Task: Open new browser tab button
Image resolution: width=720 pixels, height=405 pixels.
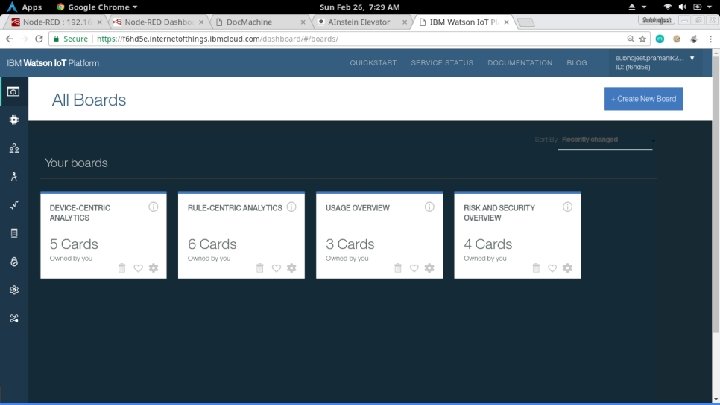Action: [x=525, y=22]
